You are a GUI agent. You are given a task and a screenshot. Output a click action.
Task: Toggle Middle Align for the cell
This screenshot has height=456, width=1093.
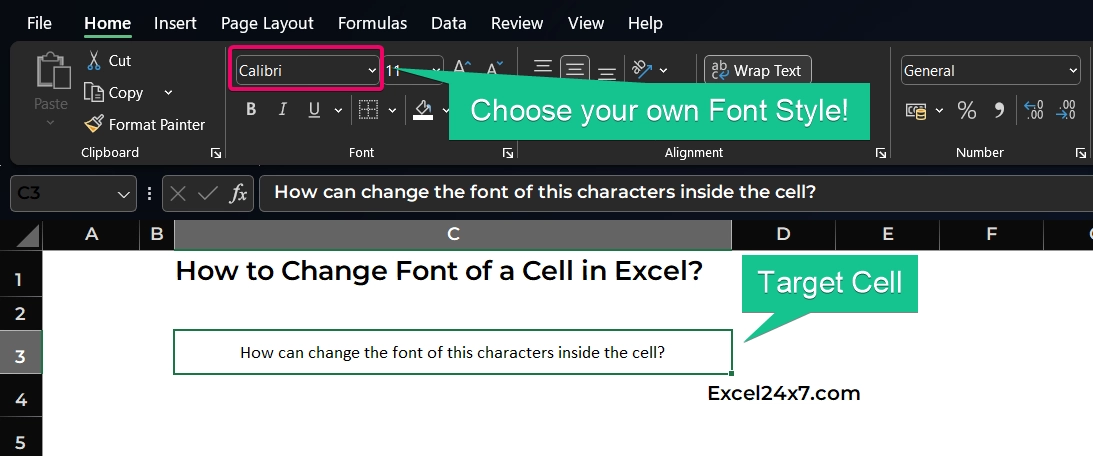(574, 69)
